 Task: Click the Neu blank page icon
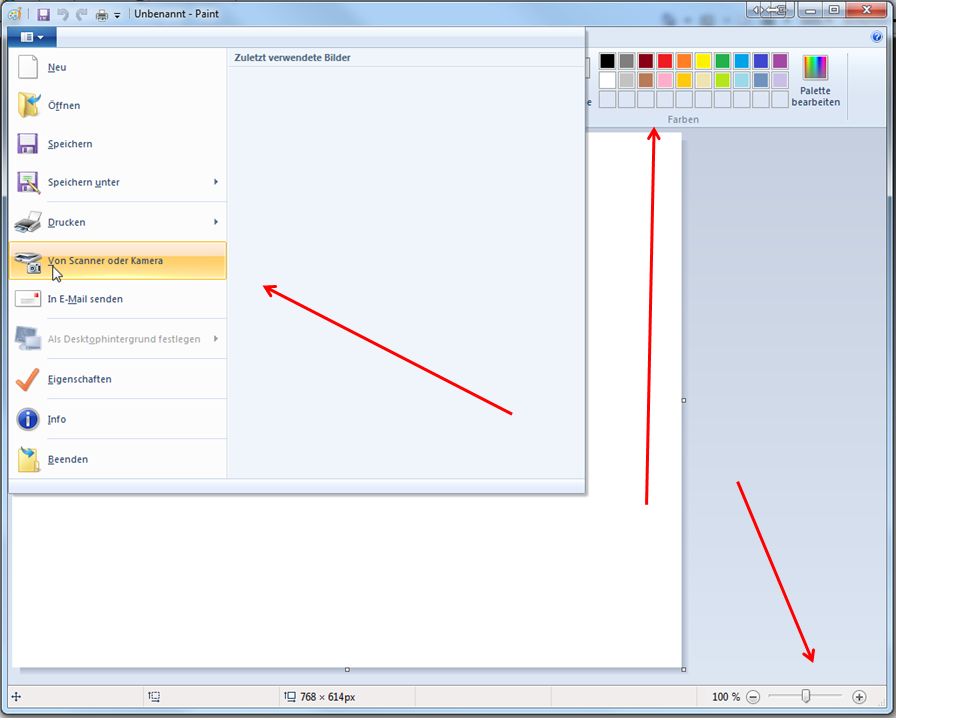(x=28, y=67)
